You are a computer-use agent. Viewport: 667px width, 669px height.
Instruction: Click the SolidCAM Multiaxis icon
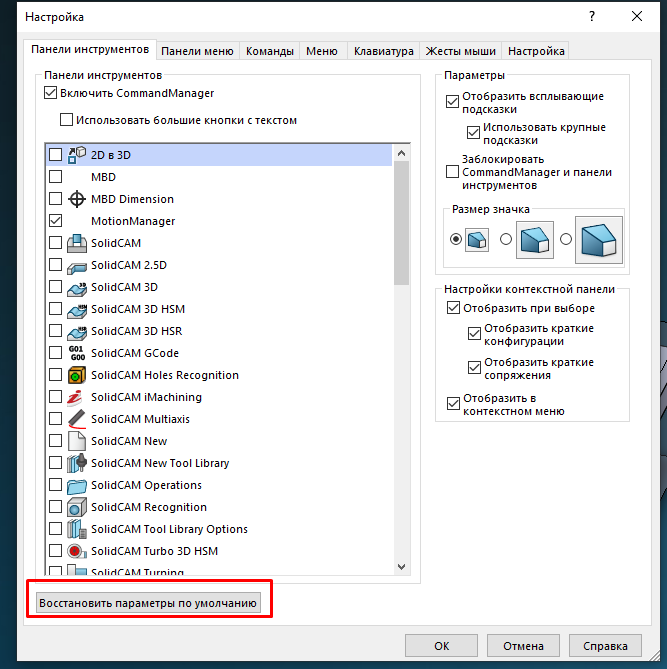(77, 419)
